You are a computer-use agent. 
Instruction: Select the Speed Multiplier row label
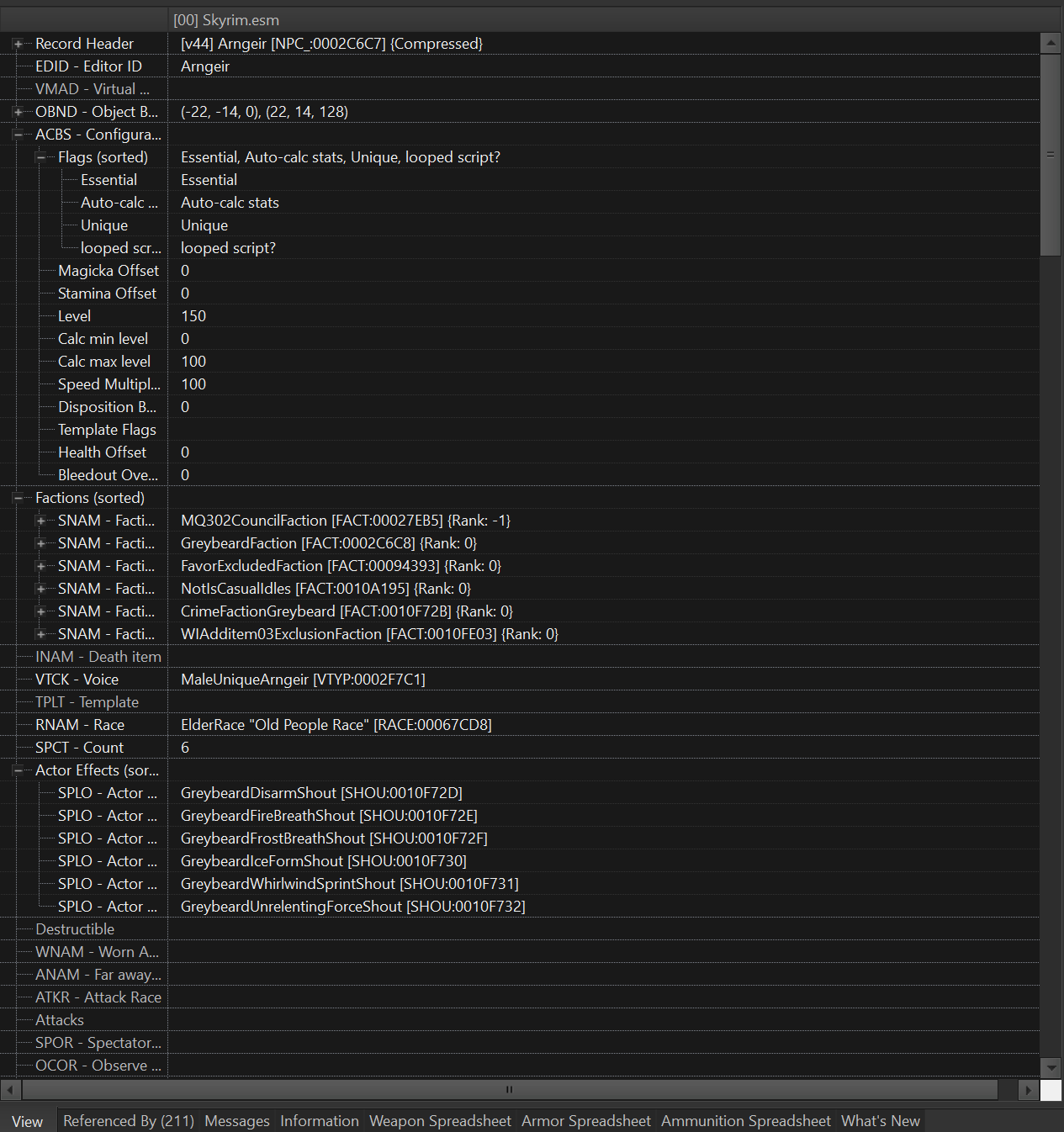[109, 384]
